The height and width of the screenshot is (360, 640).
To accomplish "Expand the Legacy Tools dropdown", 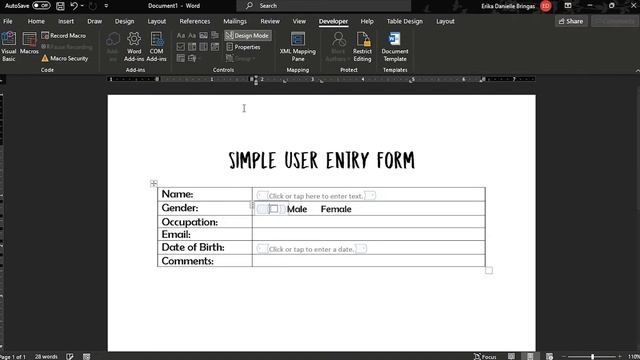I will [194, 58].
